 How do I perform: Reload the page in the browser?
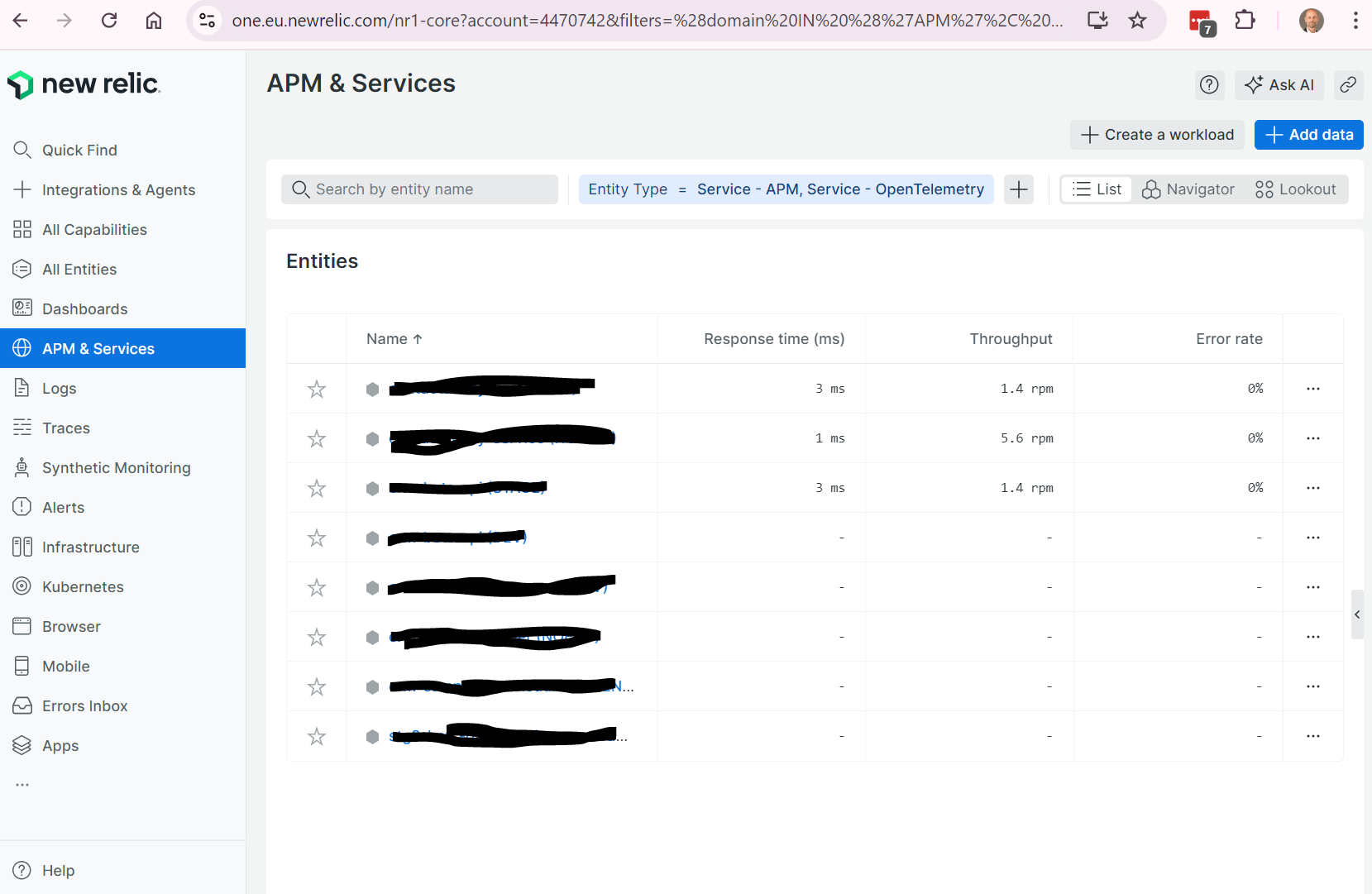(x=109, y=20)
